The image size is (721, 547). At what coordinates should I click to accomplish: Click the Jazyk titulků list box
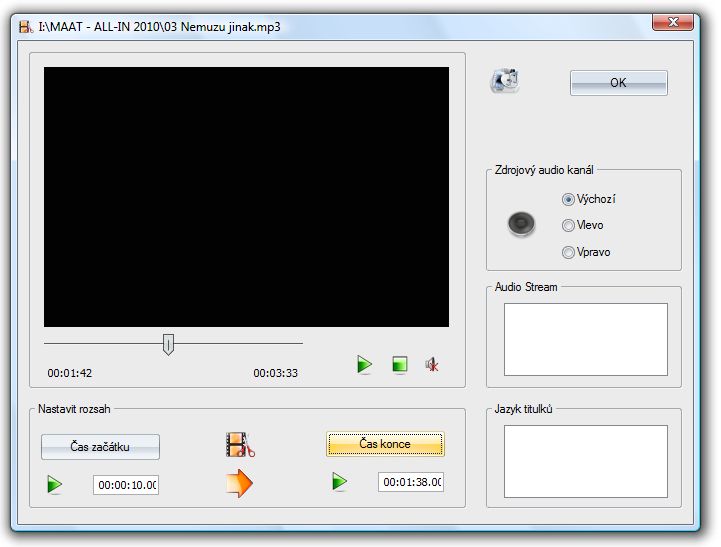[586, 461]
